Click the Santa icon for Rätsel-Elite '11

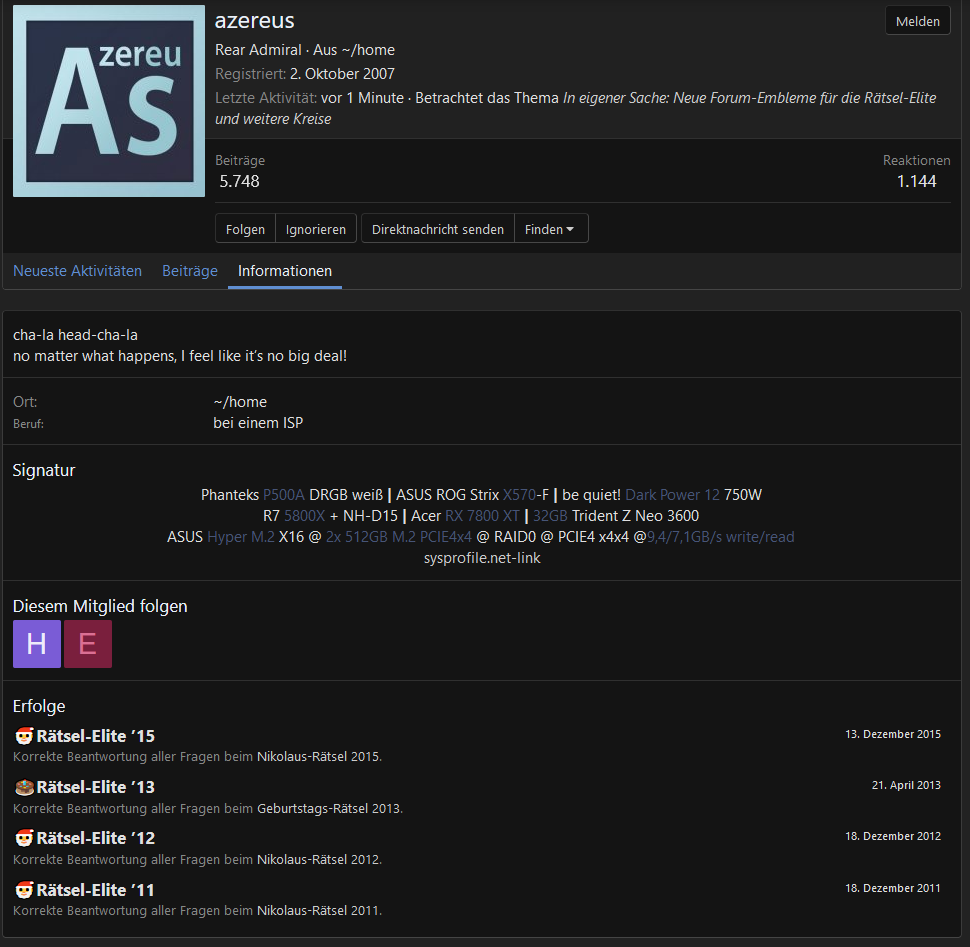tap(24, 890)
